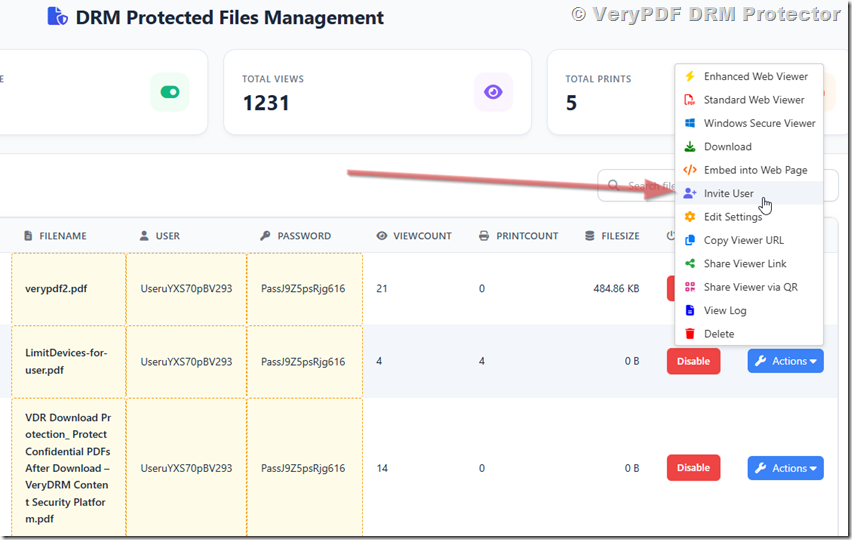
Task: Select Embed into Web Page
Action: click(749, 170)
